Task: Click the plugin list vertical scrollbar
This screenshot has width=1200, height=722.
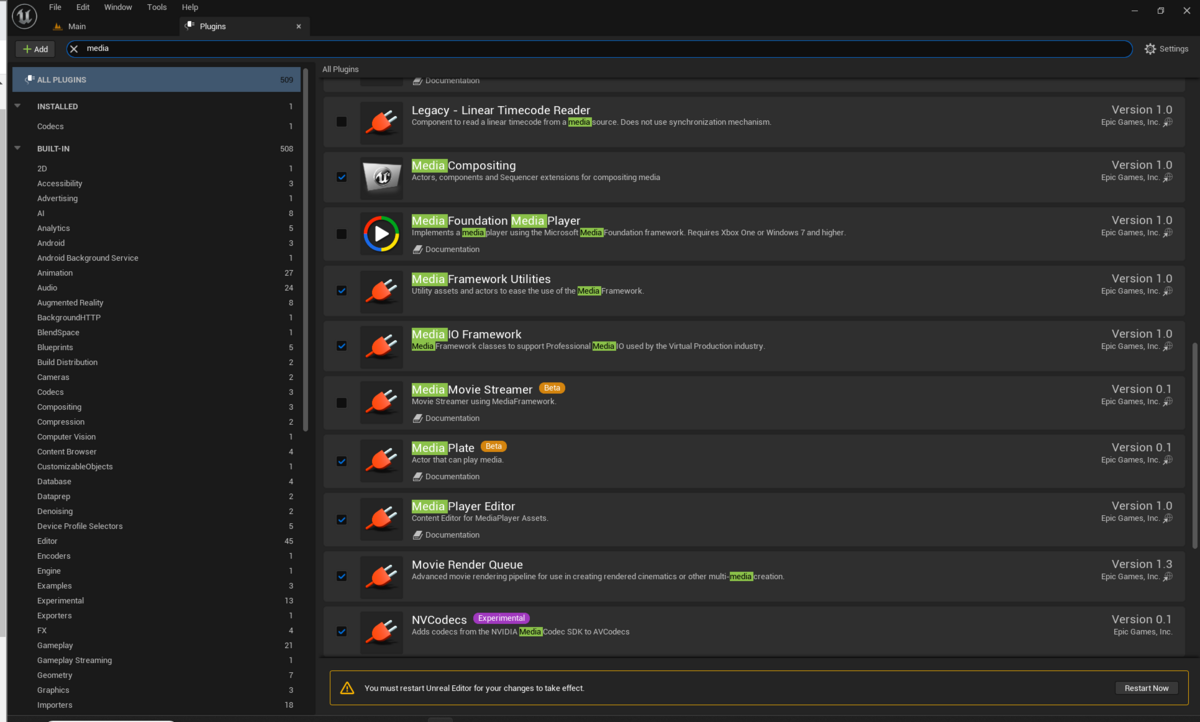Action: [x=1194, y=445]
